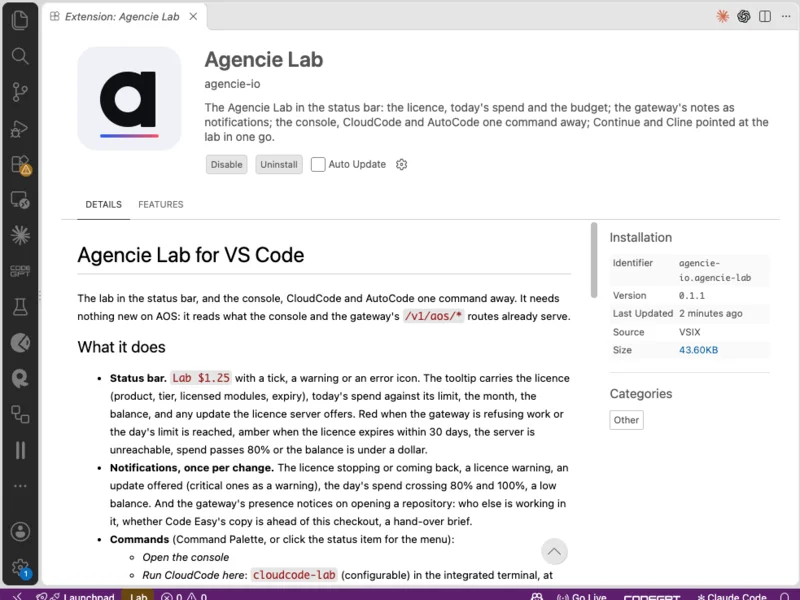The width and height of the screenshot is (800, 600).
Task: Open the connected-squares extension view
Action: click(20, 414)
